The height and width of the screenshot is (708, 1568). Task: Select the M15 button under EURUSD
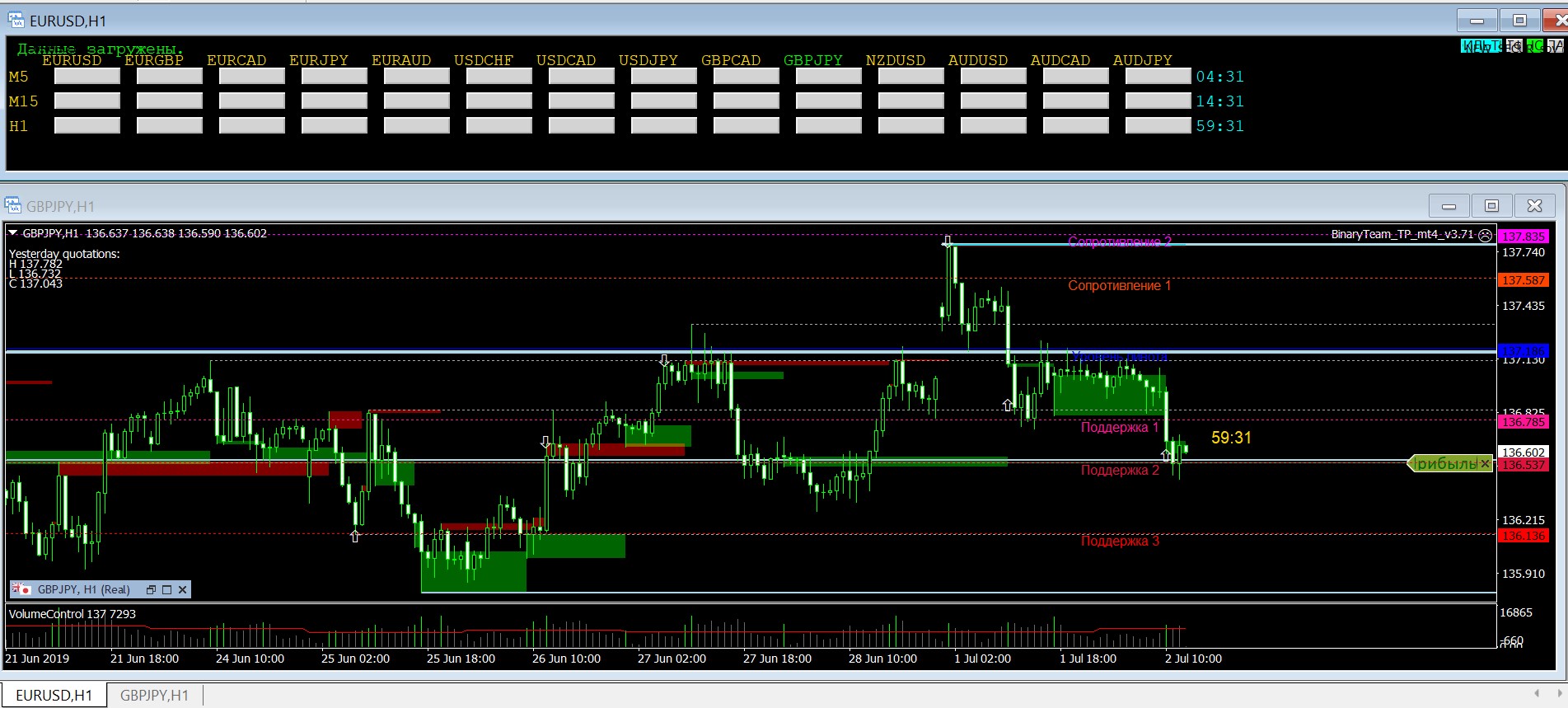(87, 101)
